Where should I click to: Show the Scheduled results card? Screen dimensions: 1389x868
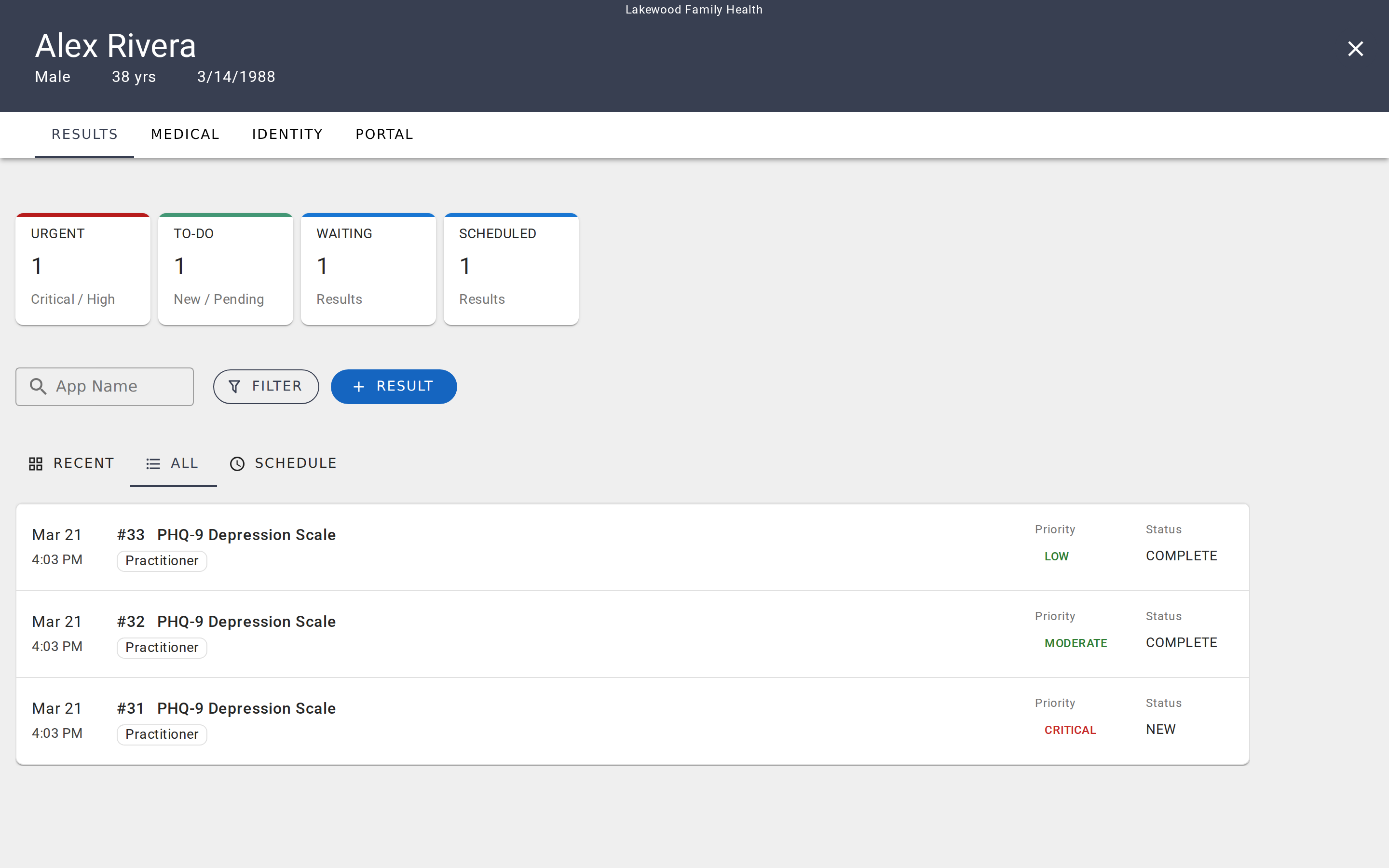(511, 269)
